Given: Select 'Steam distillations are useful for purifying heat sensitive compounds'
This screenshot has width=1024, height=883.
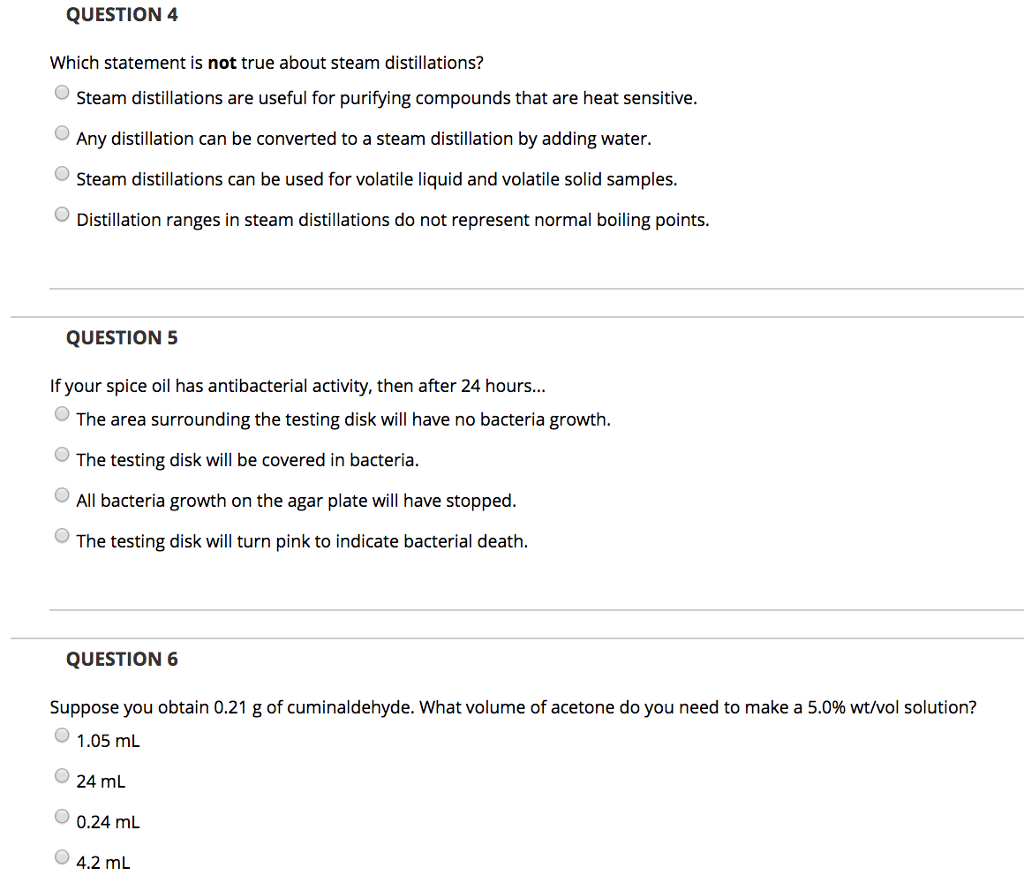Looking at the screenshot, I should pyautogui.click(x=61, y=91).
